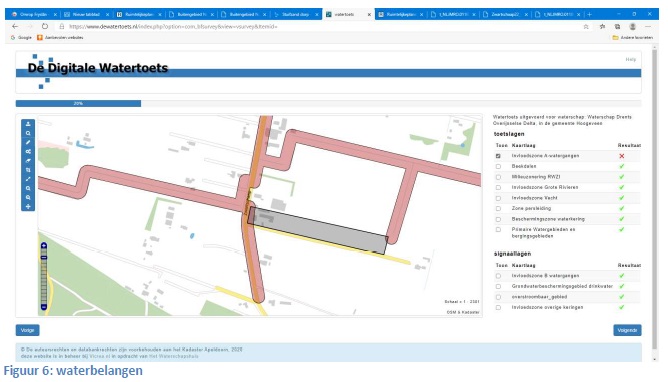The height and width of the screenshot is (382, 668).
Task: Switch to the Nieuw tabblad tab
Action: (86, 14)
